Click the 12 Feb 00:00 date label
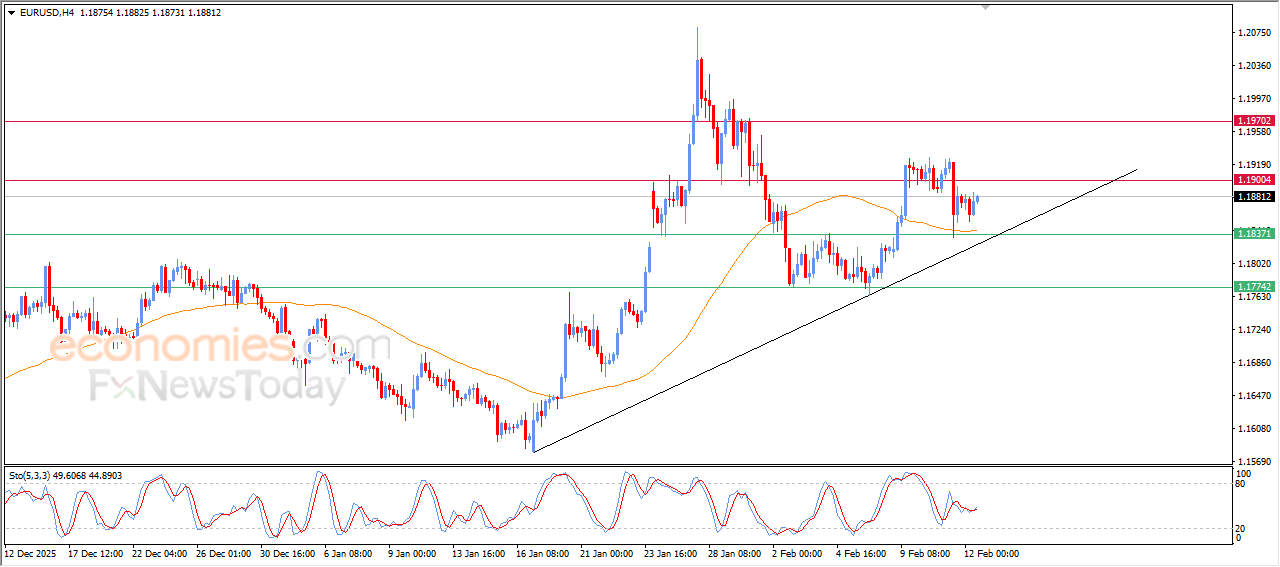Image resolution: width=1280 pixels, height=567 pixels. coord(989,553)
